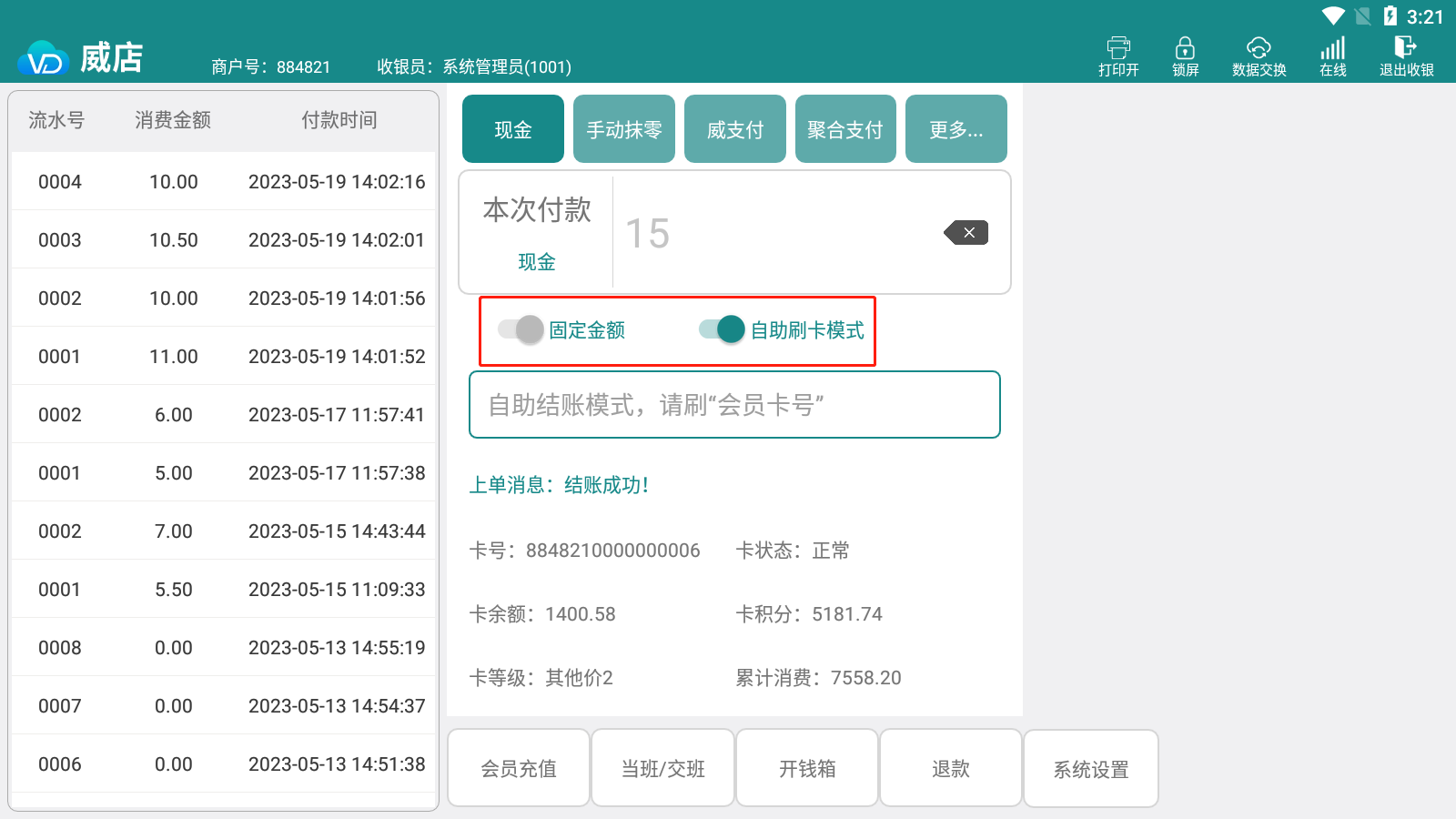Select transaction 0003 with amount 10.50
1456x819 pixels.
(224, 240)
